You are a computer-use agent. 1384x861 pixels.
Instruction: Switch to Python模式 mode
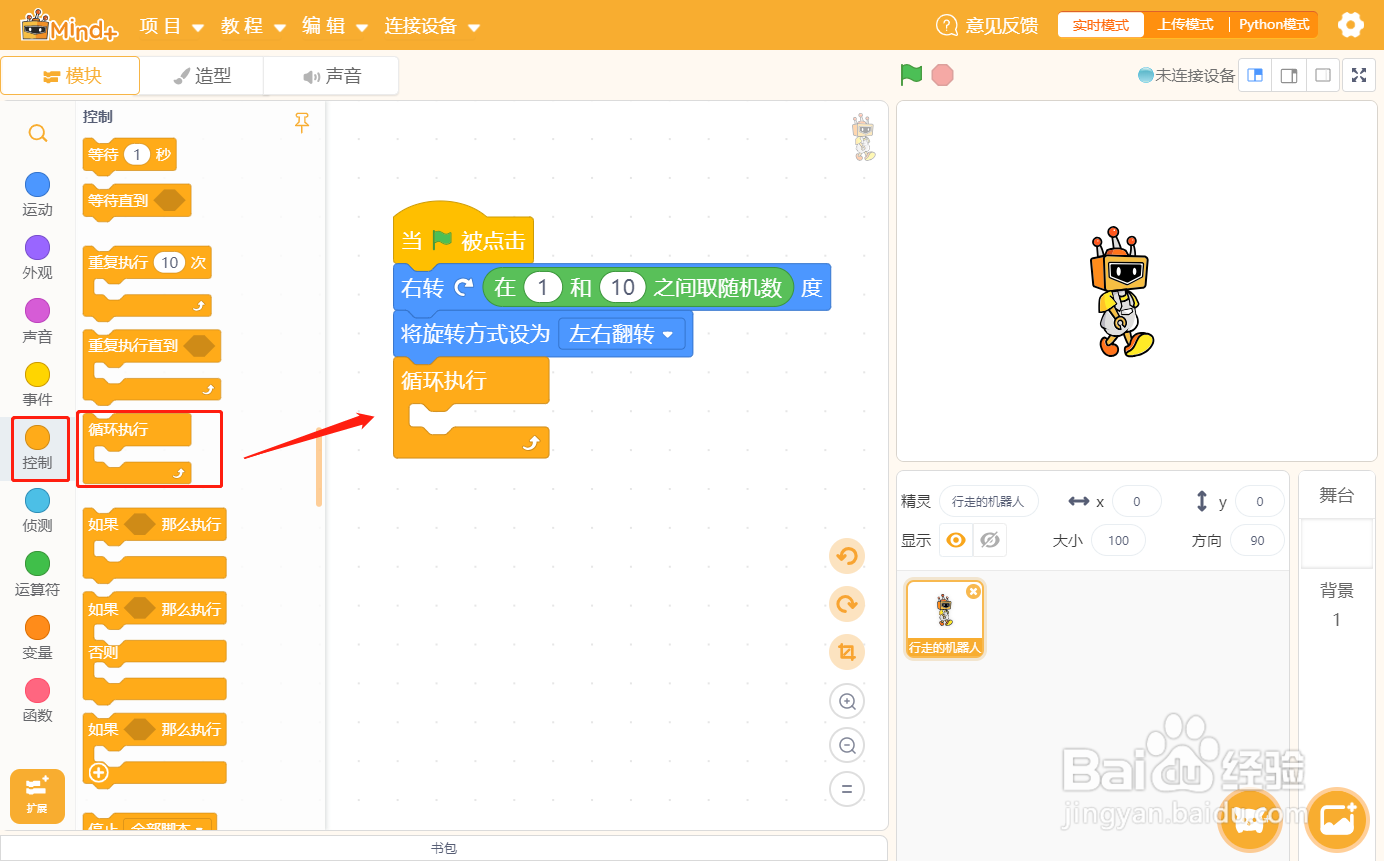[1274, 25]
